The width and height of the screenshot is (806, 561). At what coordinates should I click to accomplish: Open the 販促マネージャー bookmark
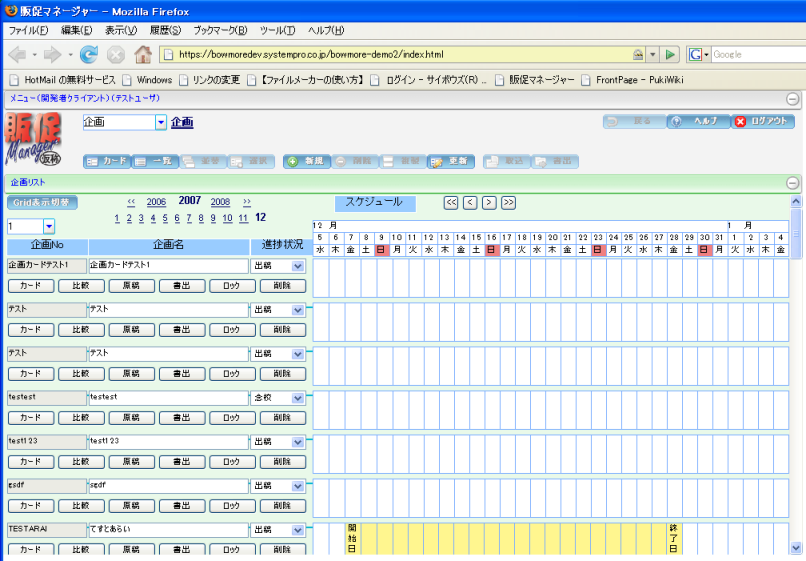(x=535, y=80)
